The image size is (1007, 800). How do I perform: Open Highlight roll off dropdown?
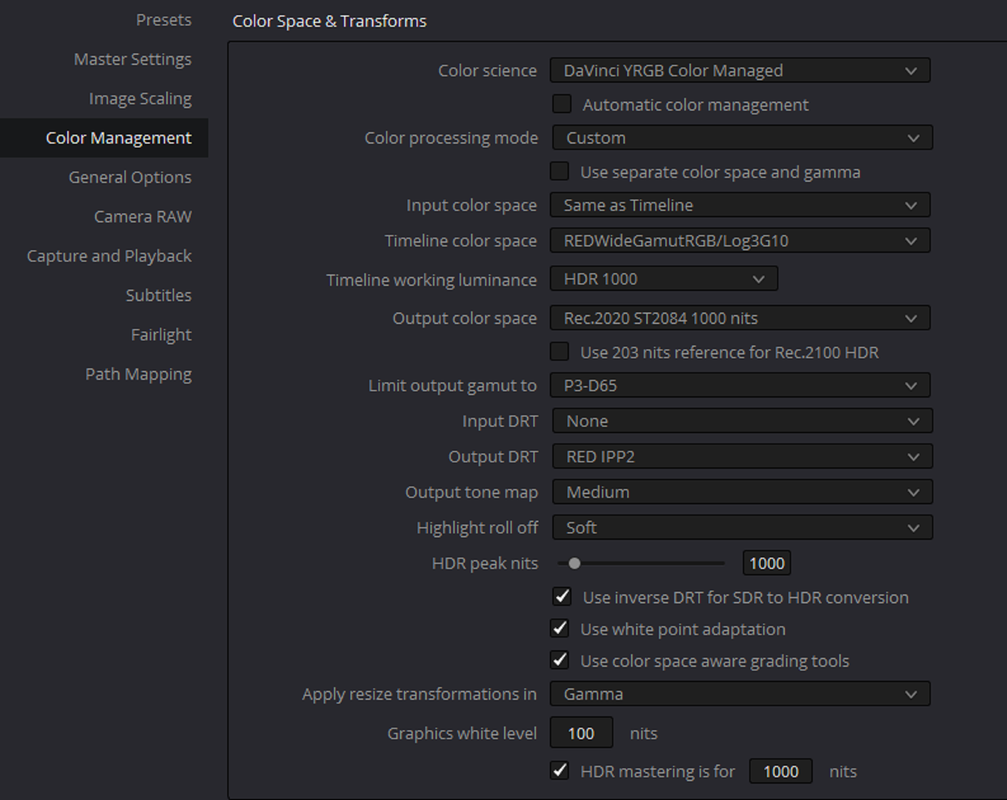coord(742,527)
